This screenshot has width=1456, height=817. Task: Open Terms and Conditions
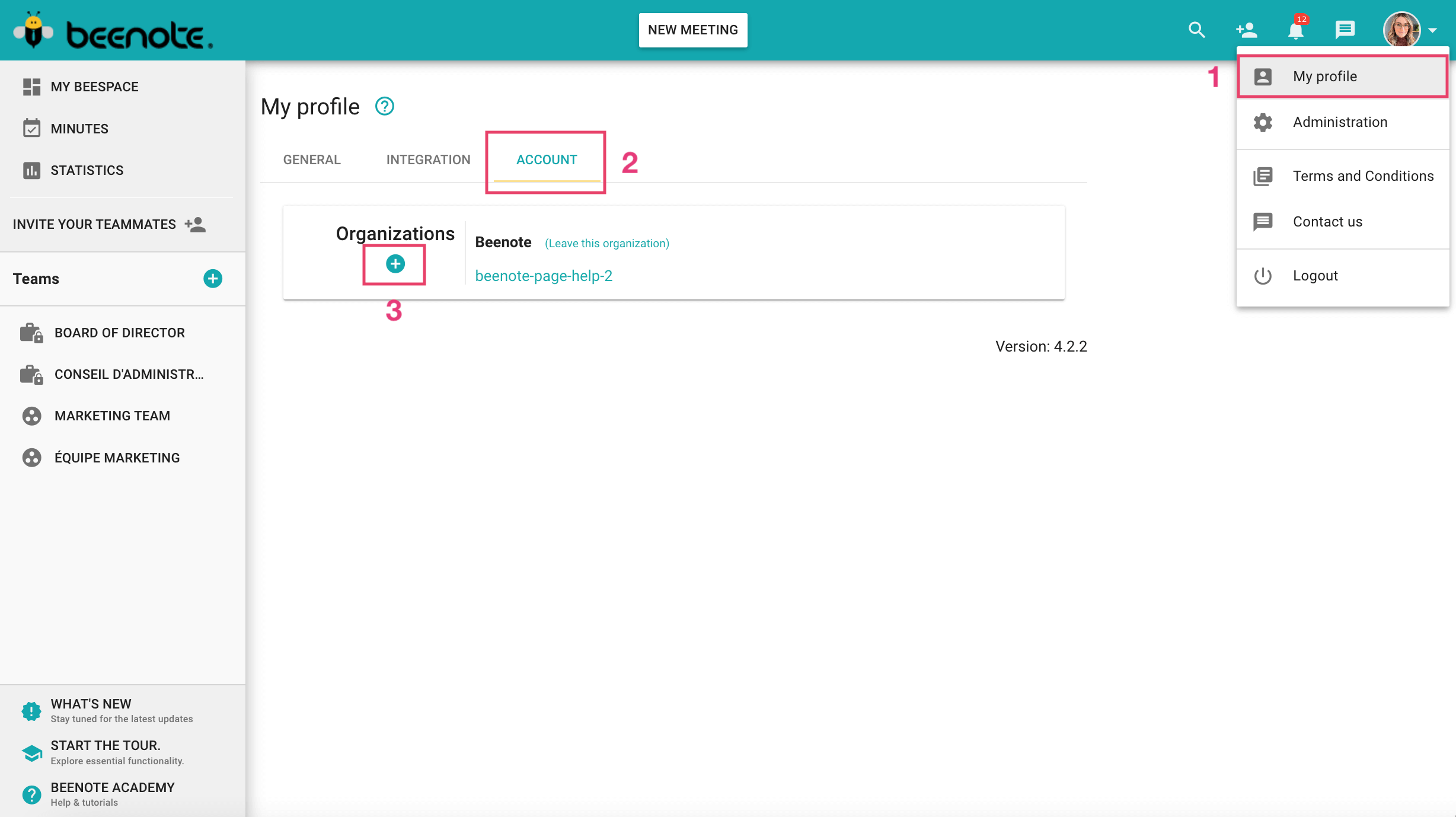coord(1342,176)
